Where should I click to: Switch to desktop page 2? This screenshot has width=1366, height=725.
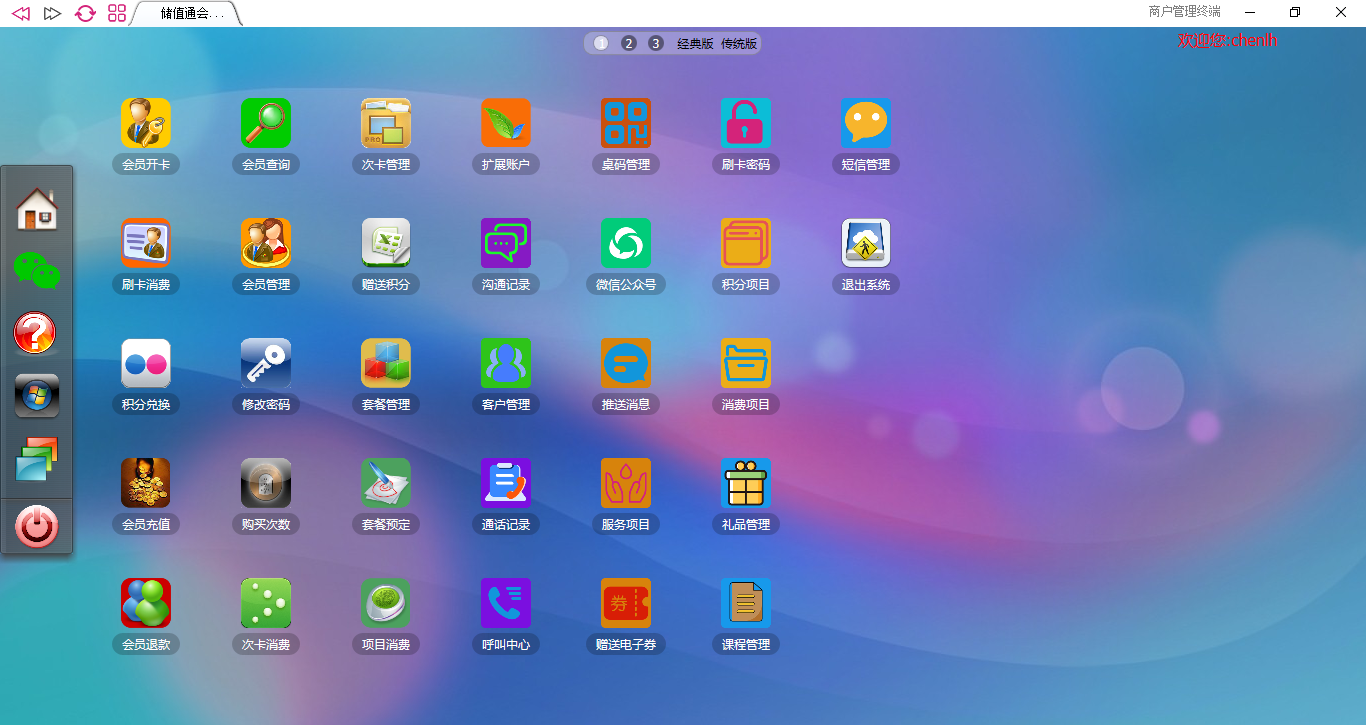629,43
